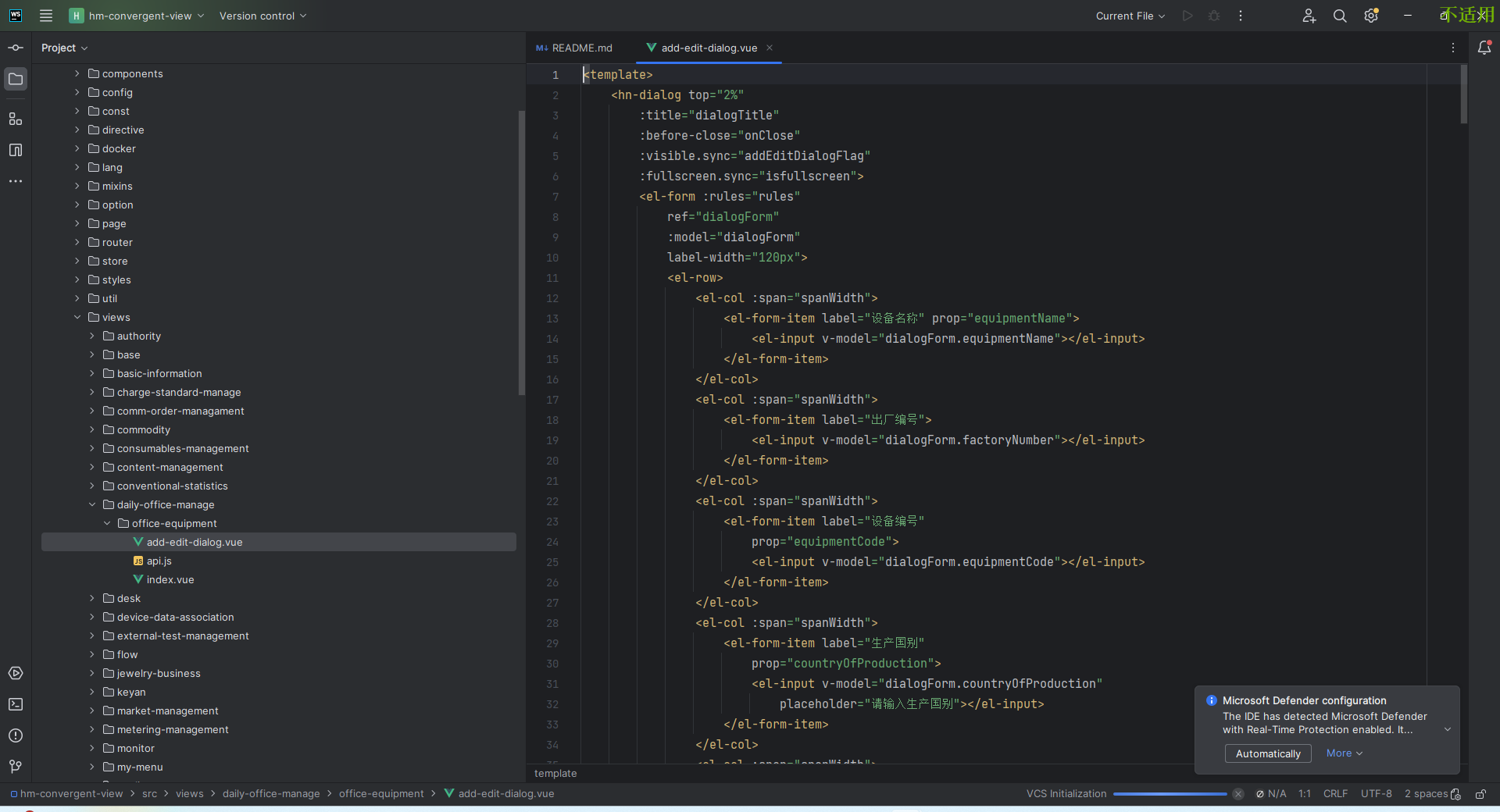The width and height of the screenshot is (1500, 812).
Task: Open Problems tool window icon
Action: [16, 735]
